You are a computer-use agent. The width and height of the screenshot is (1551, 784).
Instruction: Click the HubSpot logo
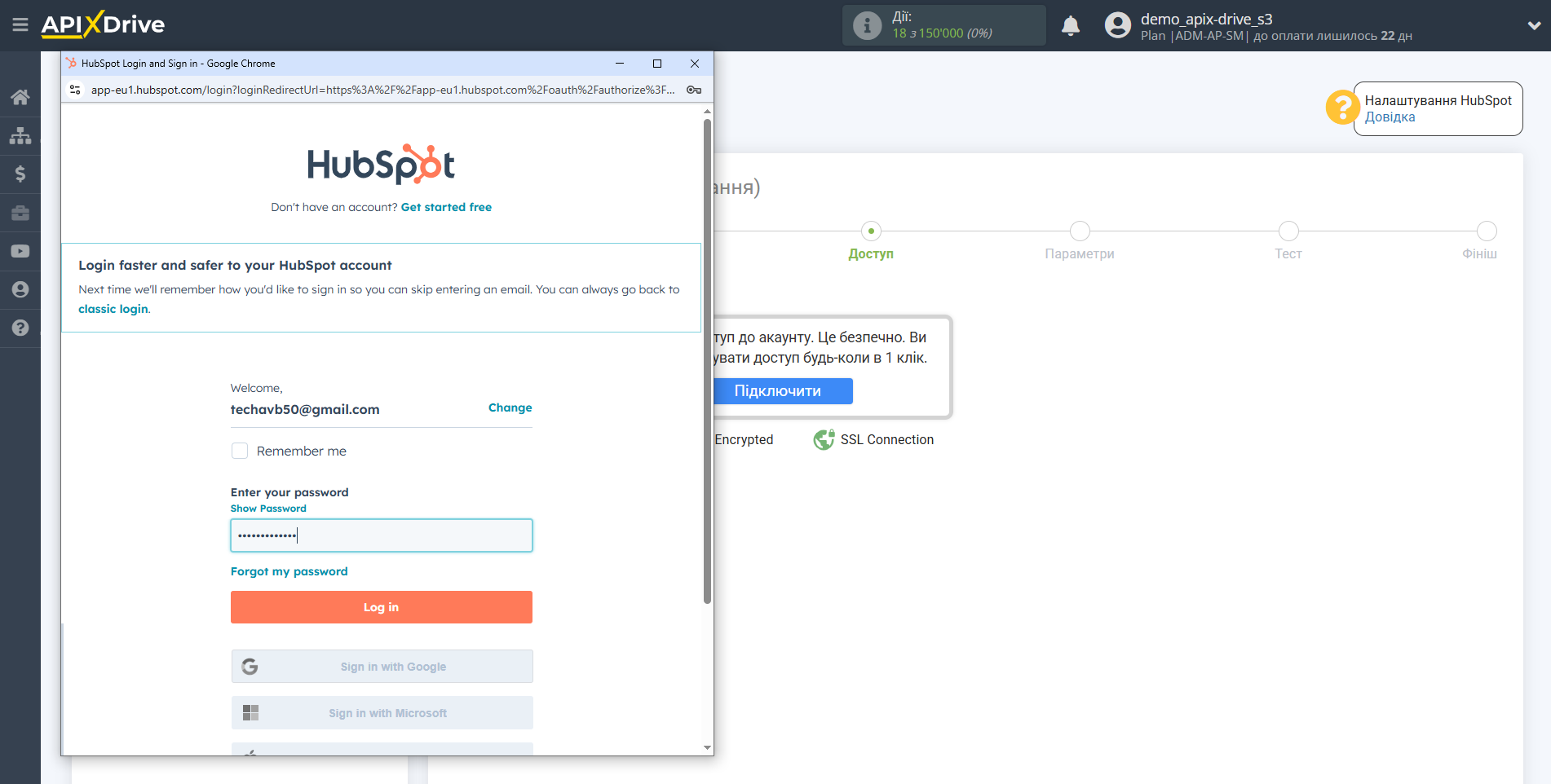point(381,164)
